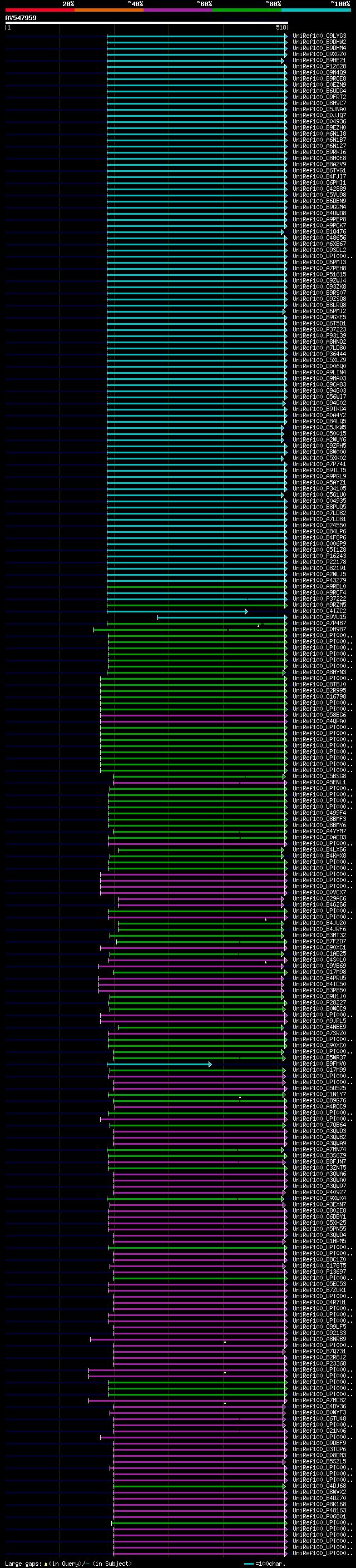Select label UniRef100_A7PEH8
The width and height of the screenshot is (356, 1568).
point(319,269)
